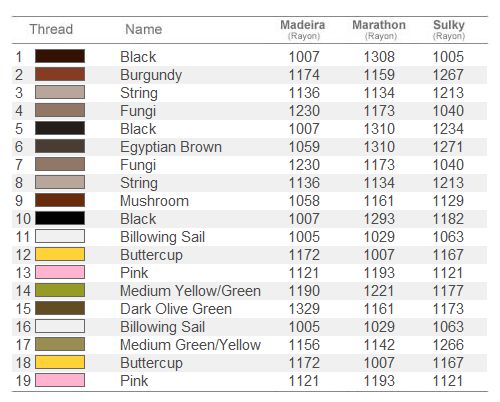Click the pure black swatch in row 10

click(60, 218)
